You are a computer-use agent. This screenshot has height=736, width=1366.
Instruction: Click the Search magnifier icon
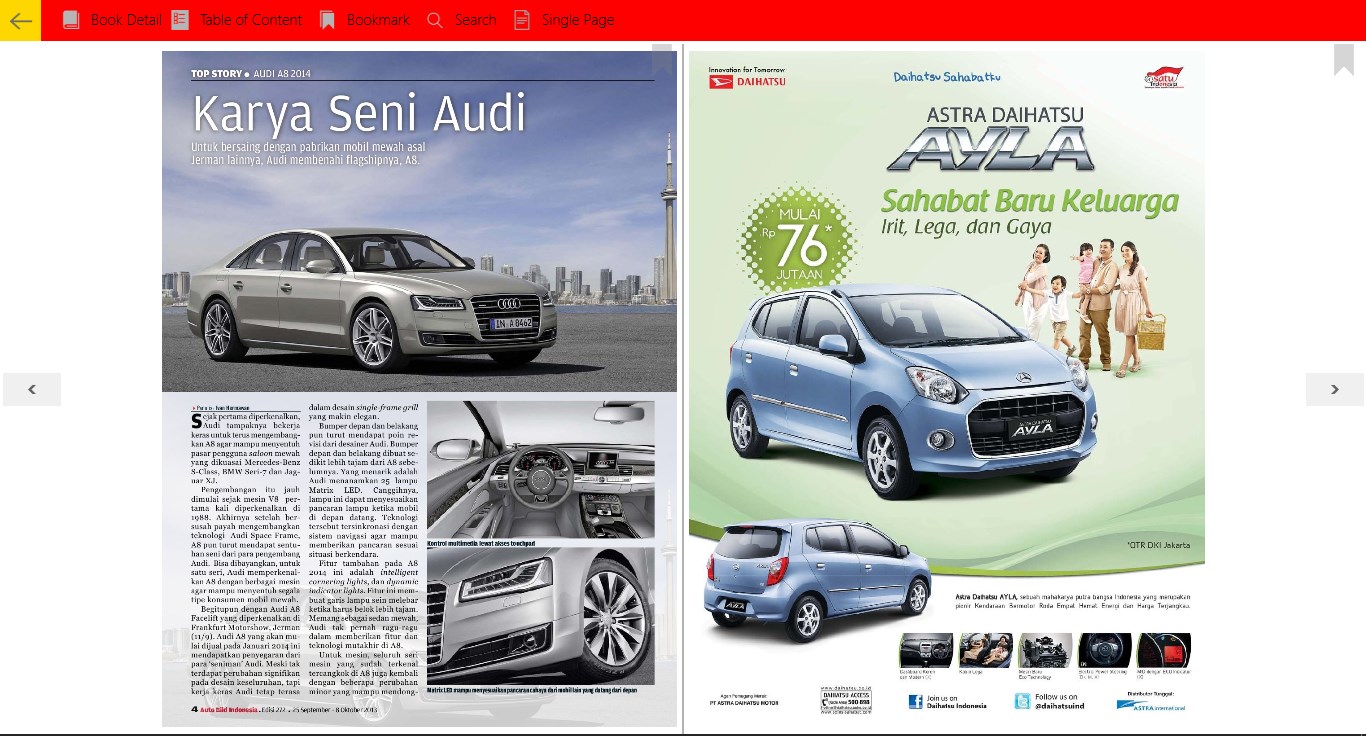click(434, 20)
